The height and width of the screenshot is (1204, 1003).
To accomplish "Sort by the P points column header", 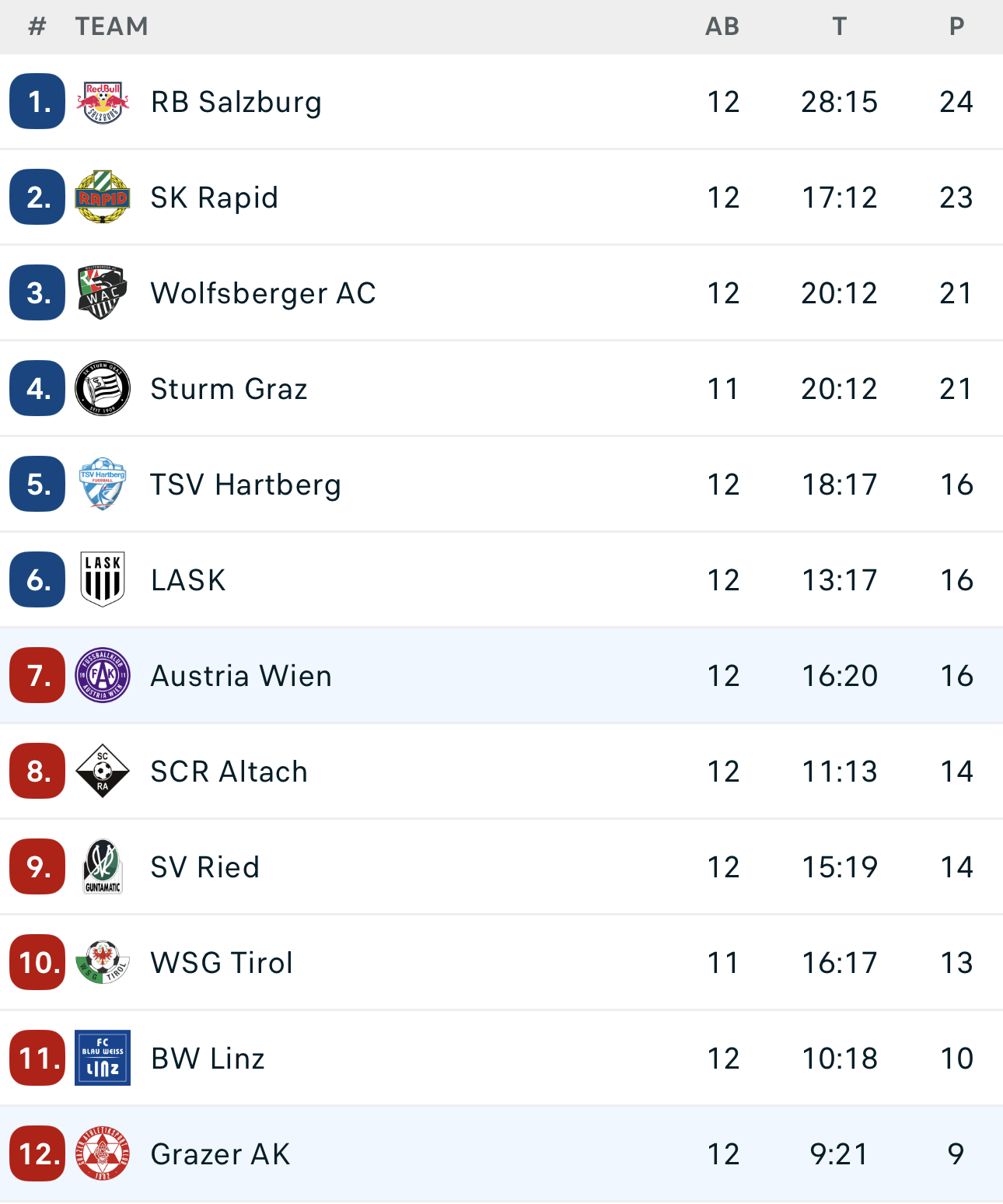I will pos(956,26).
